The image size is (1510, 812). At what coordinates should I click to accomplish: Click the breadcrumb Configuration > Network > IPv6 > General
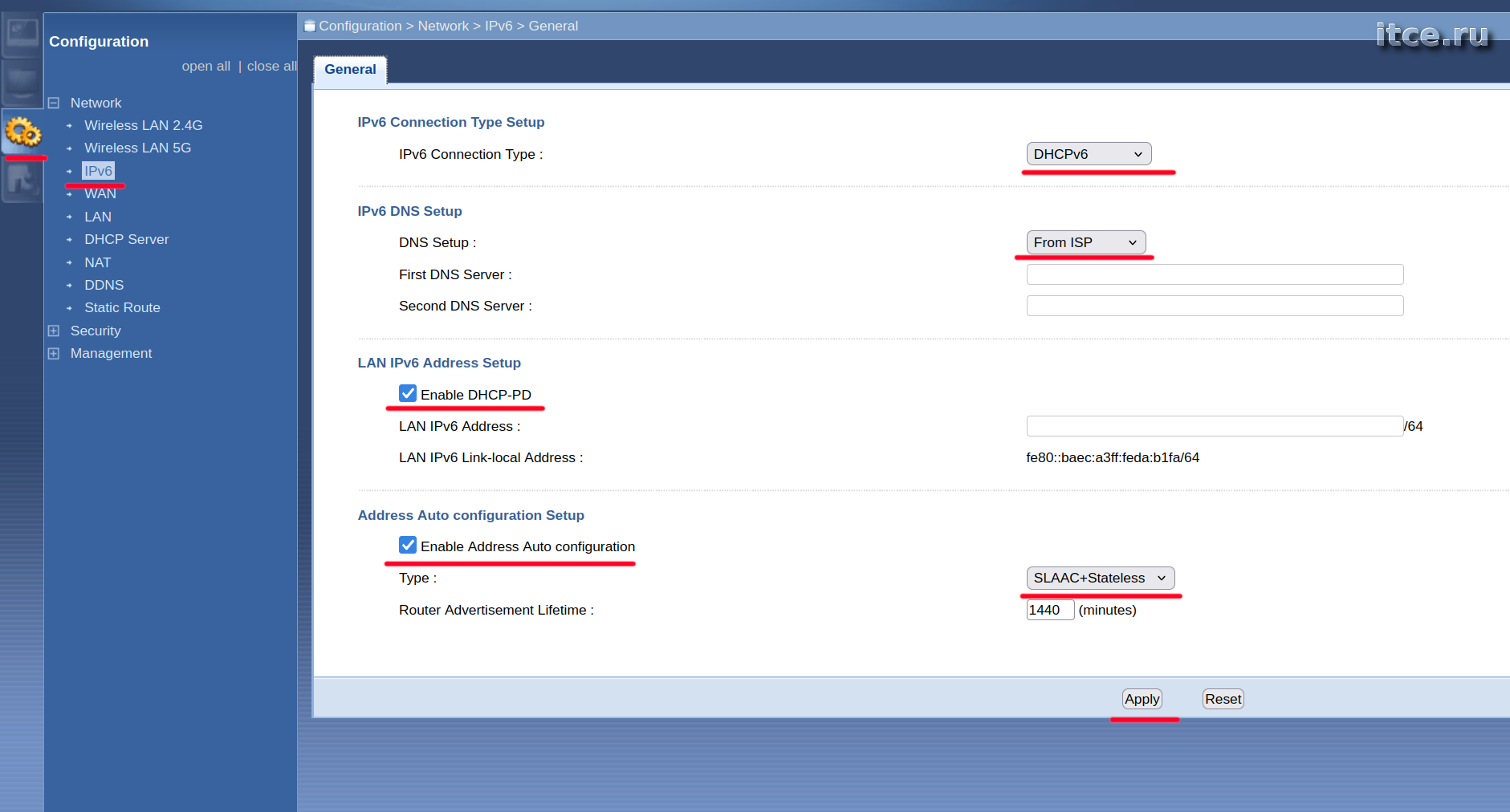point(449,26)
